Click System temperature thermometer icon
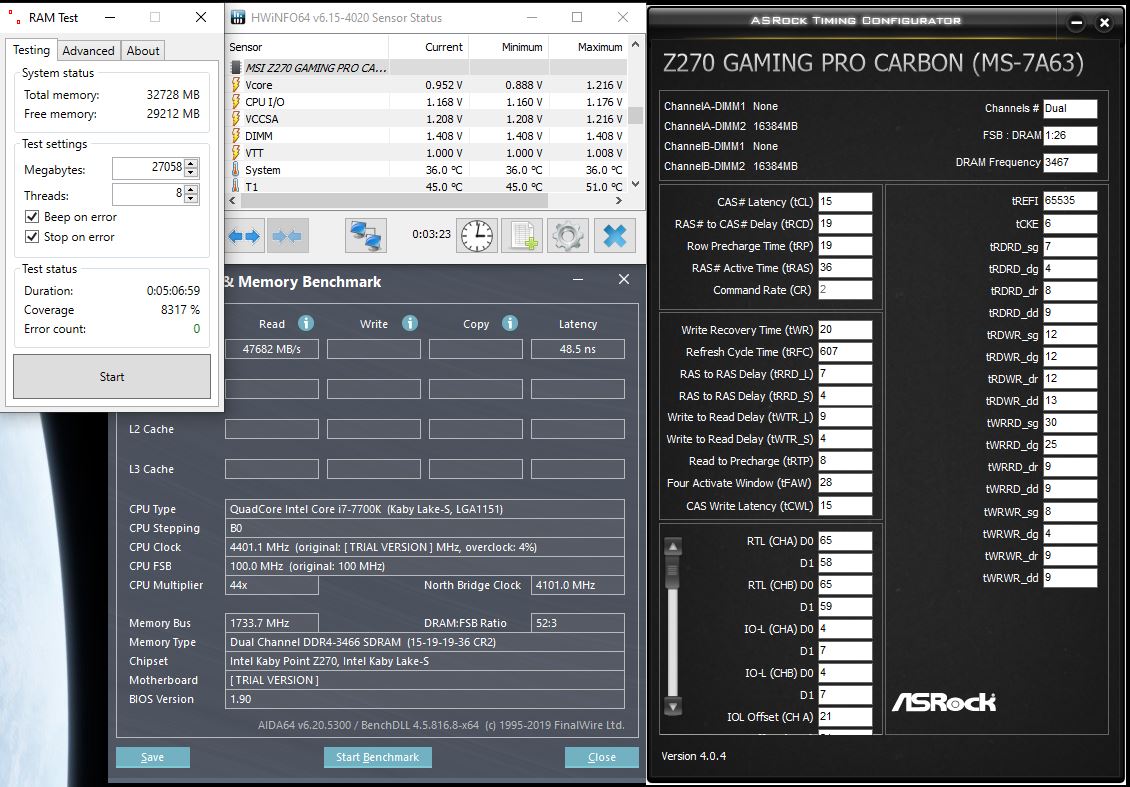The image size is (1130, 787). [235, 170]
